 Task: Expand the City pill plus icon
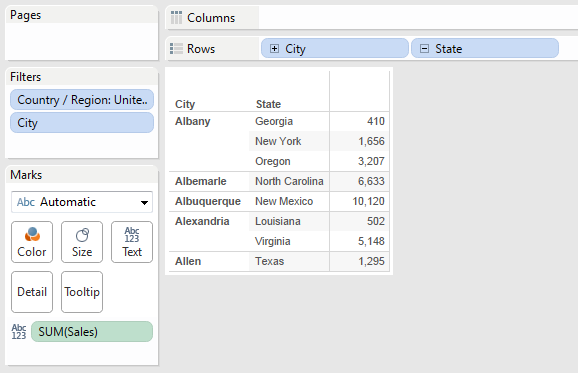[274, 49]
